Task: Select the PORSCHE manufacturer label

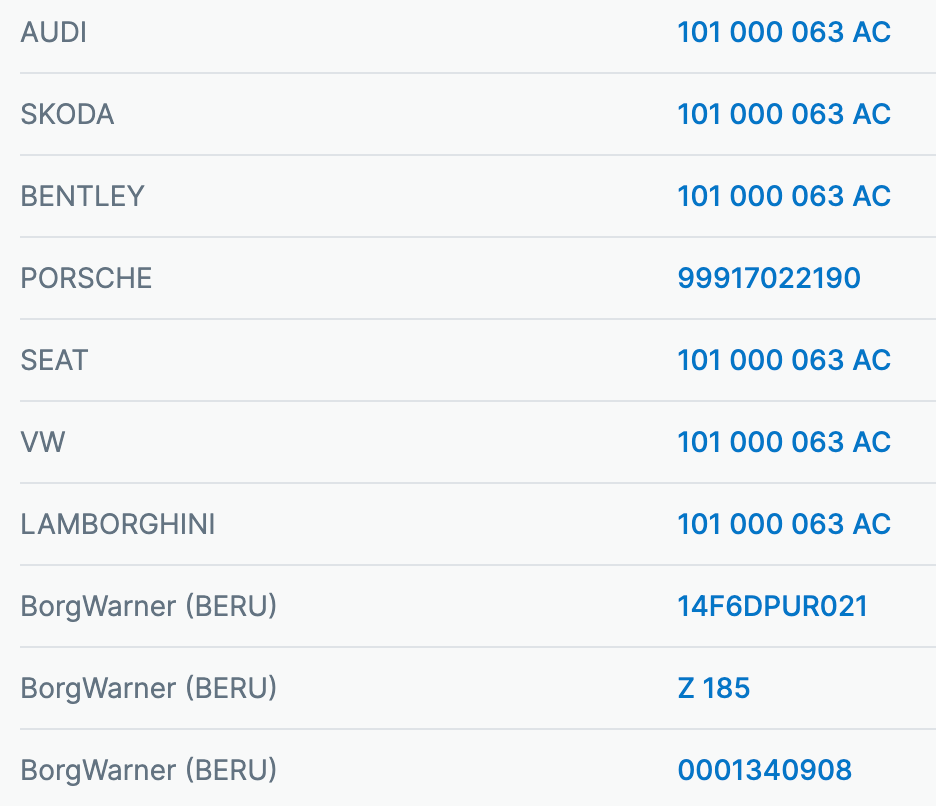Action: pos(86,279)
